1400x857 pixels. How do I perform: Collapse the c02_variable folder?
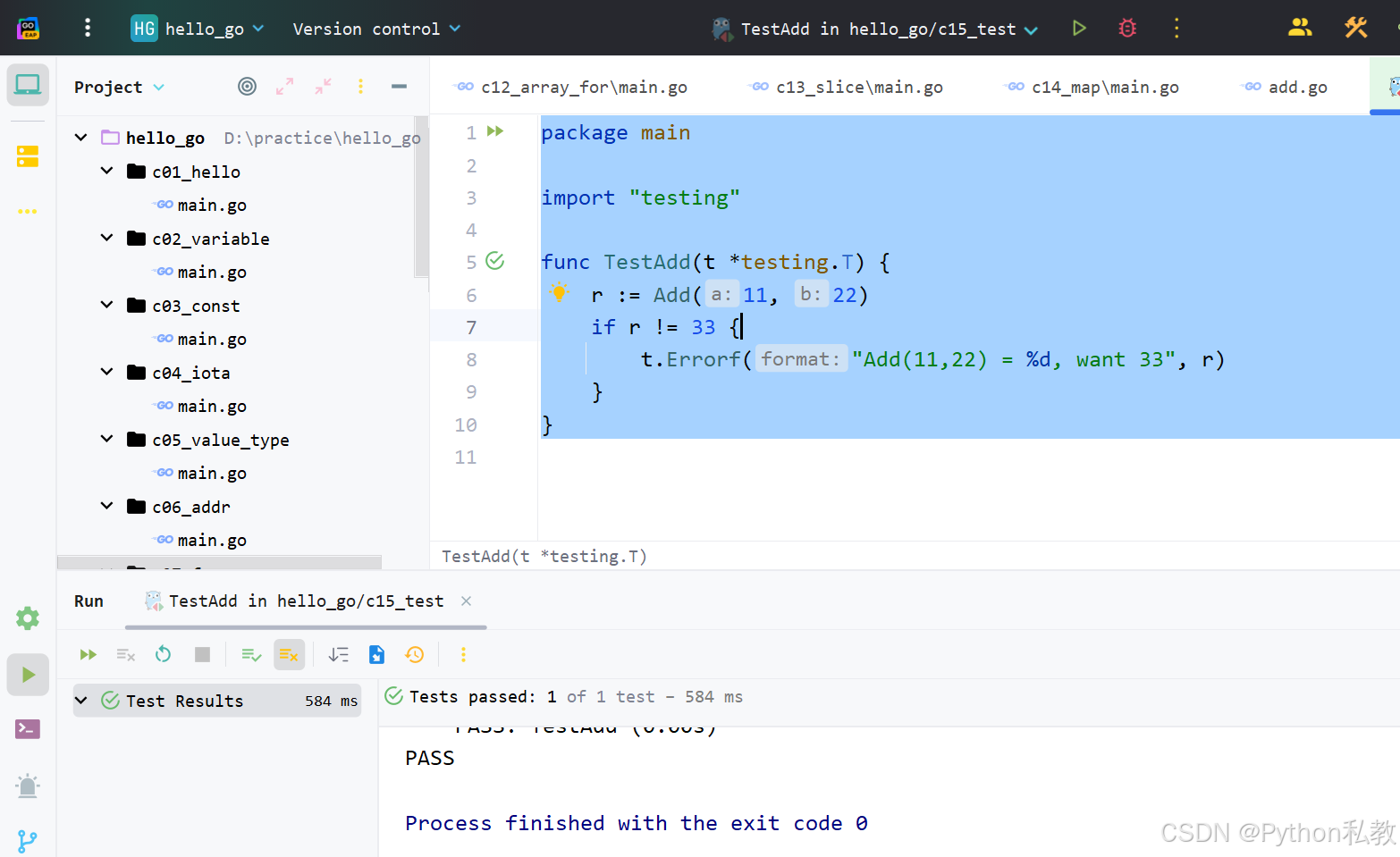click(x=107, y=238)
